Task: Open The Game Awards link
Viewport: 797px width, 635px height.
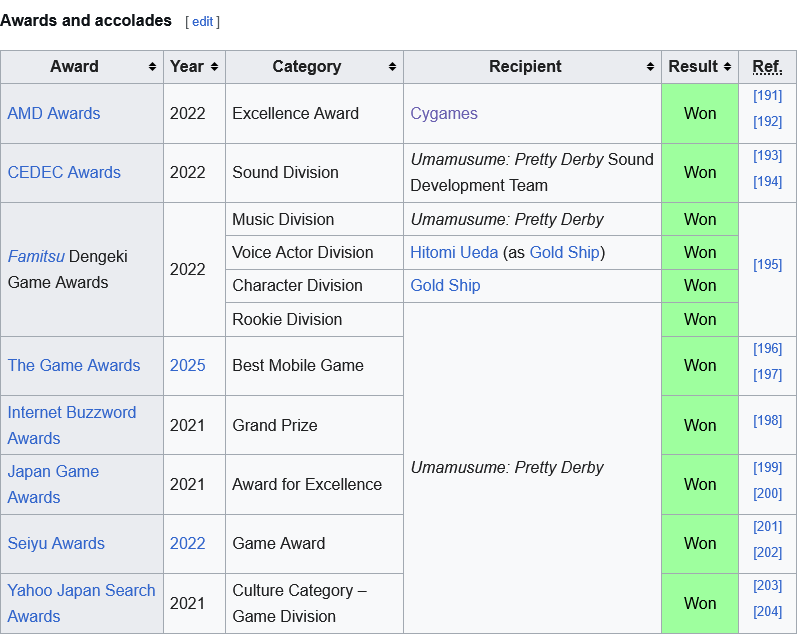Action: pyautogui.click(x=74, y=365)
